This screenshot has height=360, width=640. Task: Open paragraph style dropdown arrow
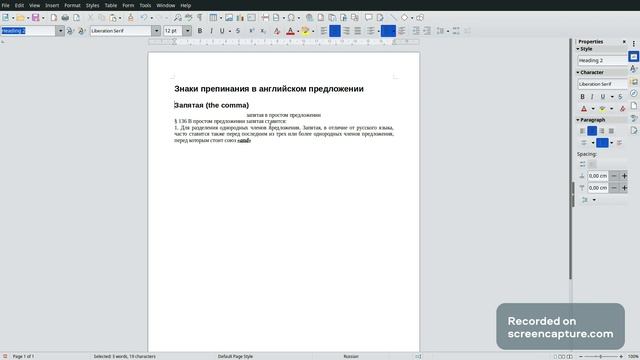tap(60, 31)
